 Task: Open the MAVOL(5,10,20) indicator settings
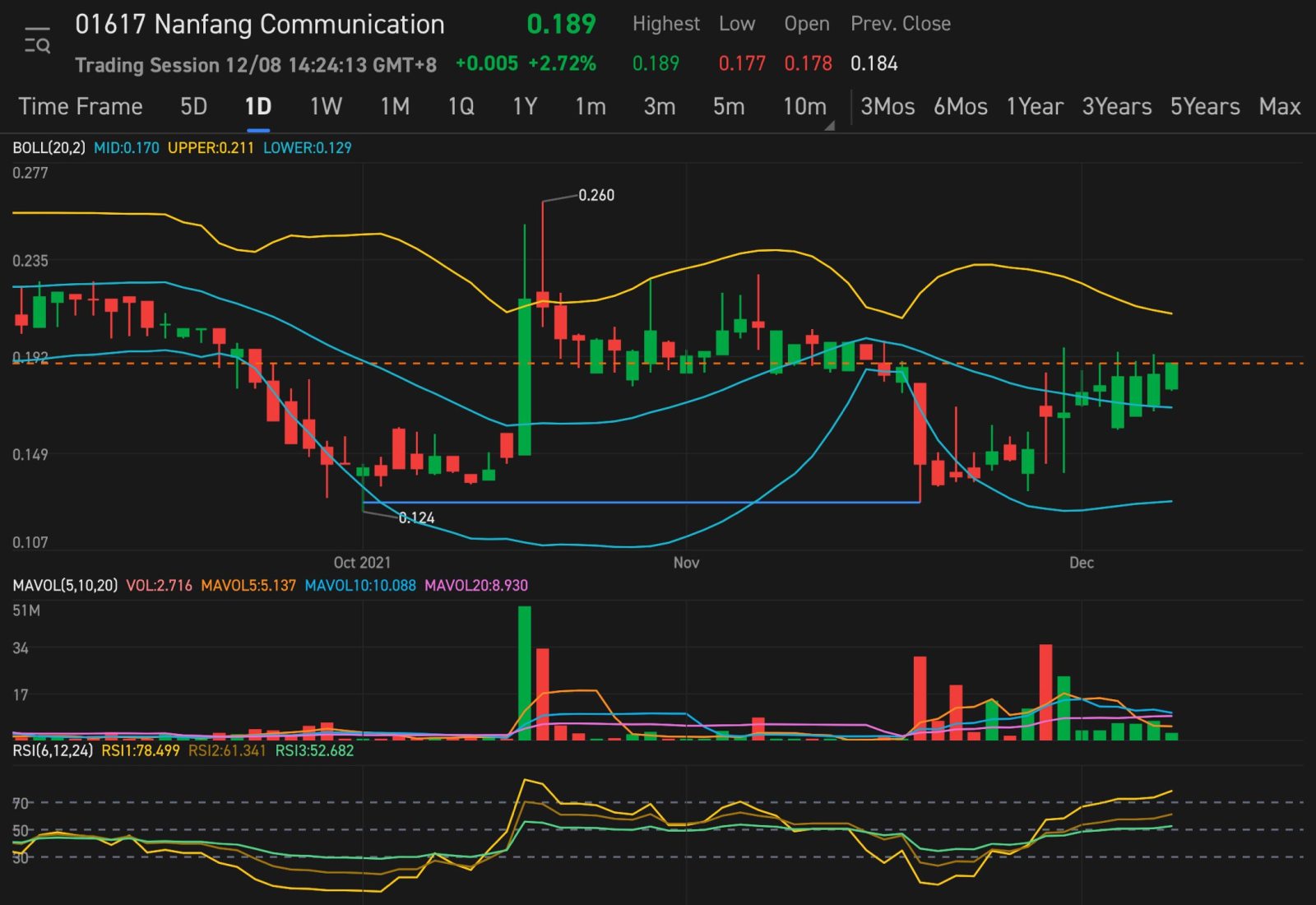point(65,586)
